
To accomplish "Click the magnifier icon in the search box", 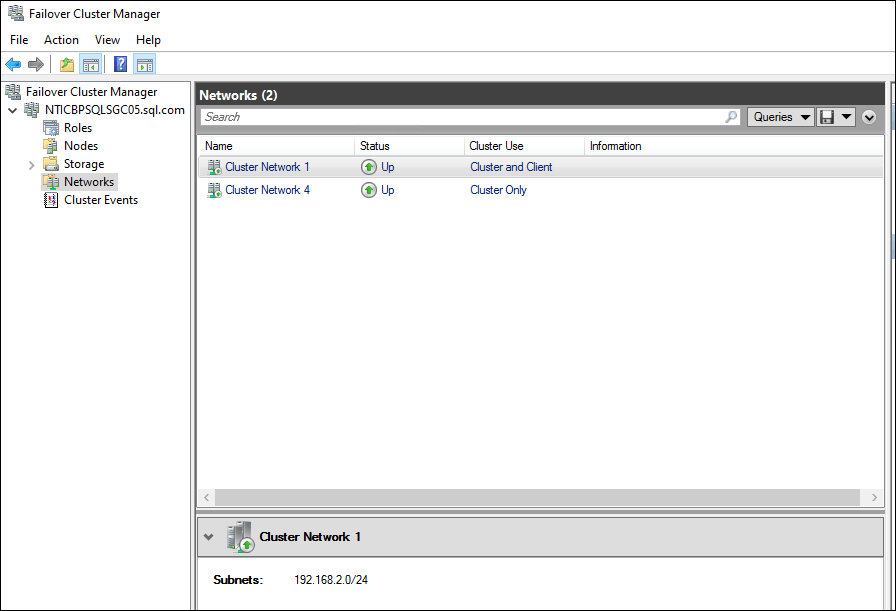I will coord(731,117).
